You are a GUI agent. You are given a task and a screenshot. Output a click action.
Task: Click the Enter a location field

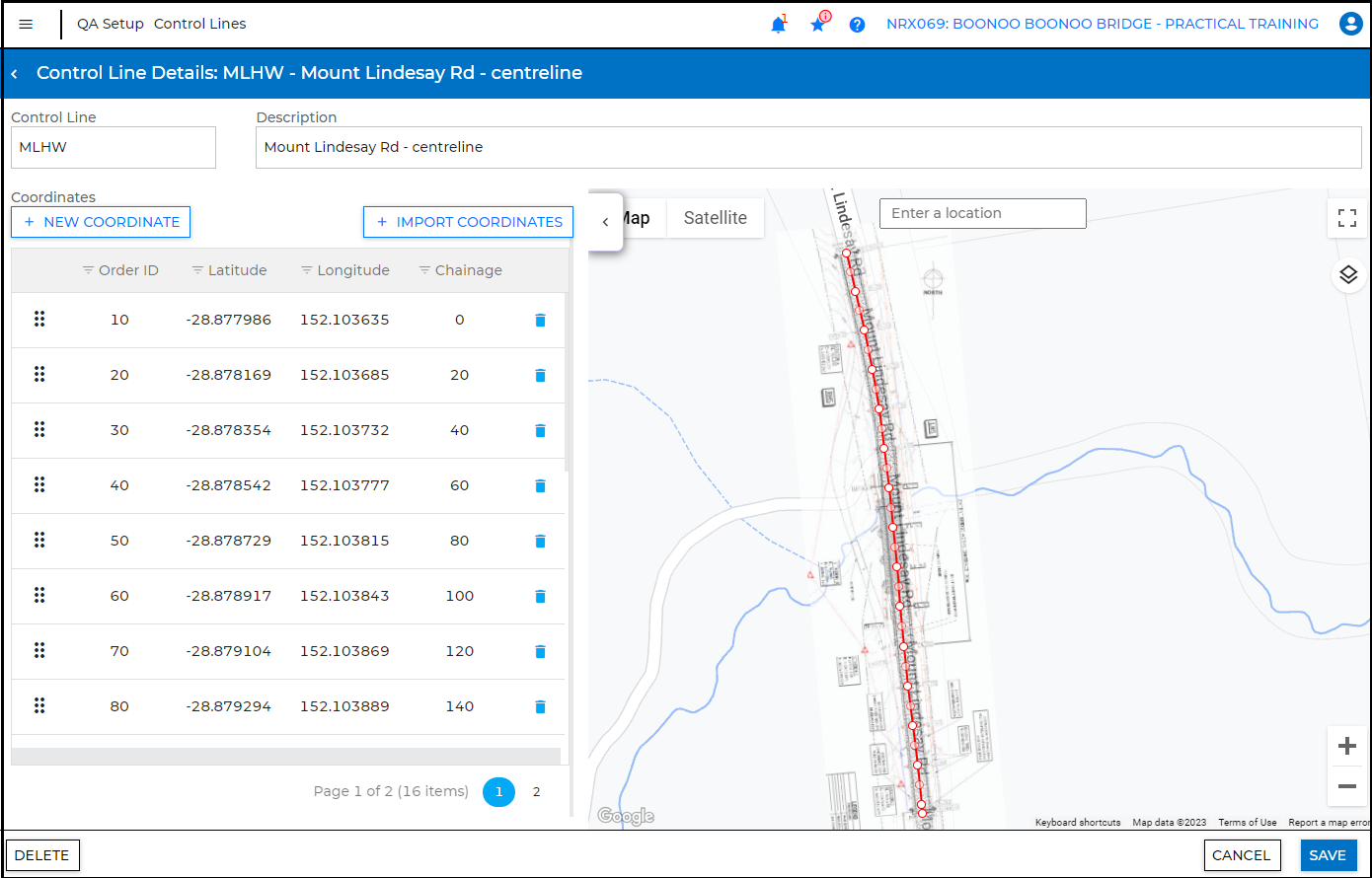[x=982, y=213]
